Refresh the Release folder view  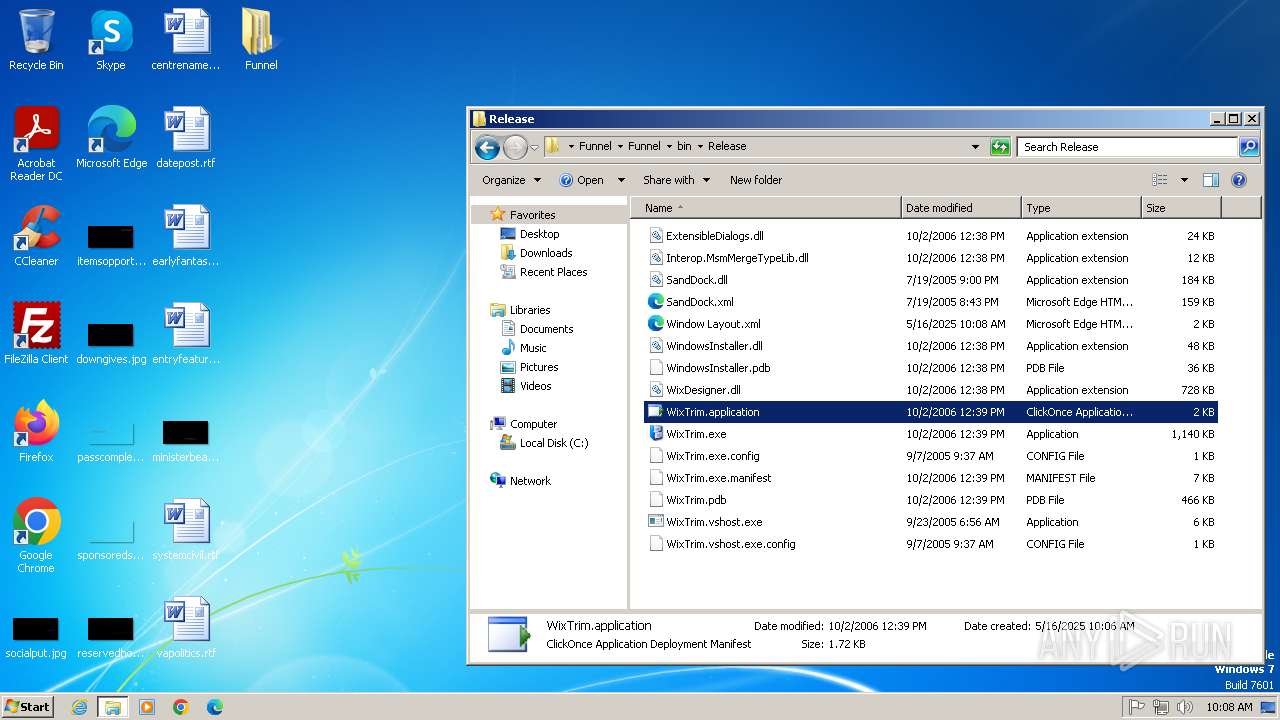(x=1000, y=147)
